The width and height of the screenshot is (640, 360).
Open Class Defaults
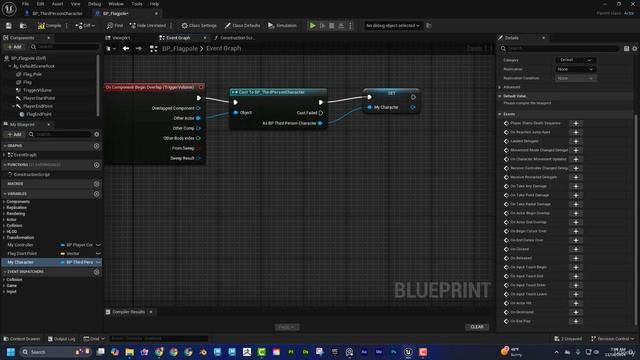242,25
